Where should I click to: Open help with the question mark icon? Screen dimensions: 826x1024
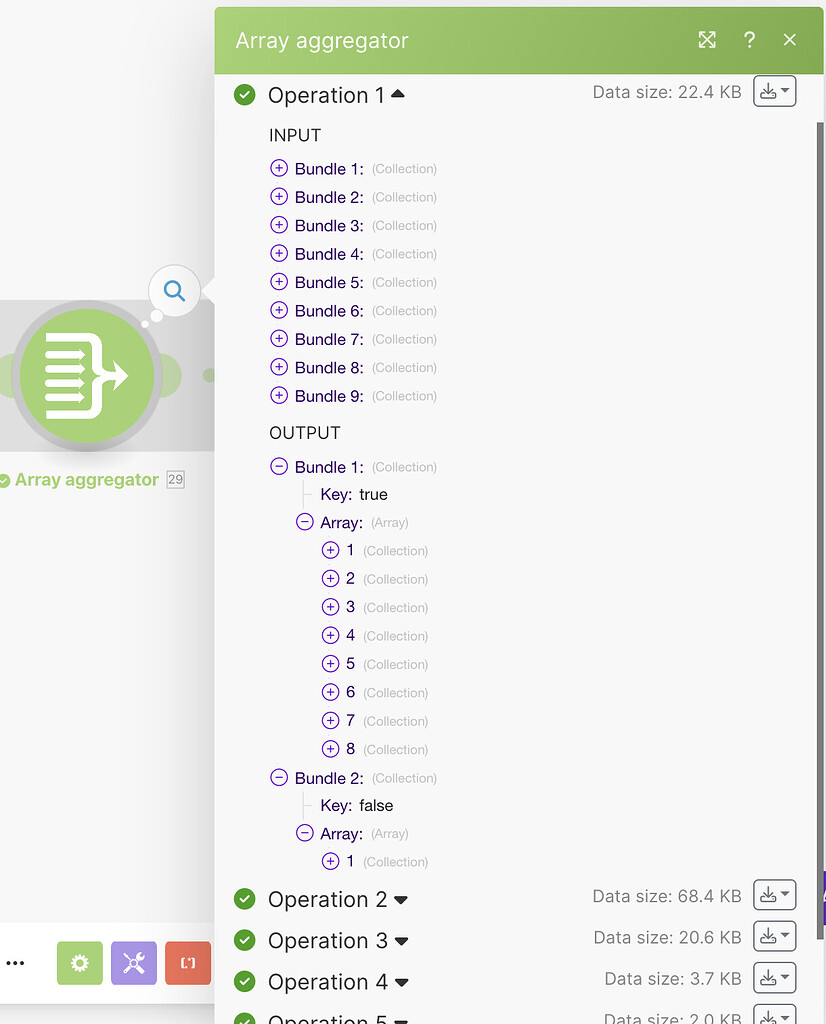click(x=750, y=40)
